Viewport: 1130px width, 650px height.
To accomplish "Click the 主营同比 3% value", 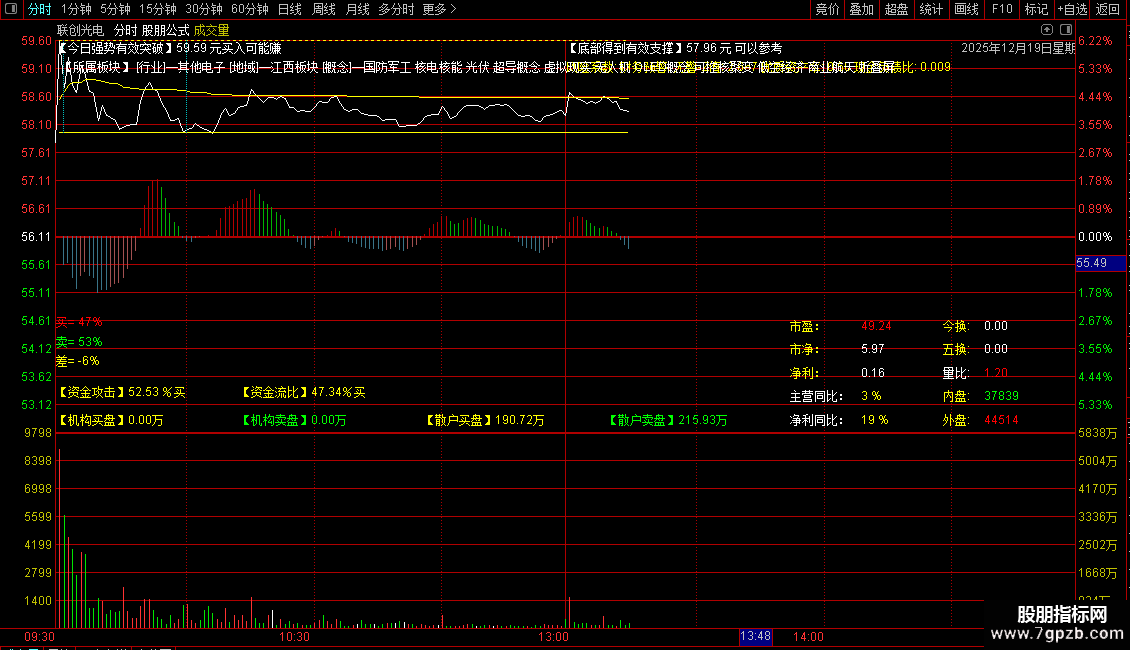I will [x=871, y=396].
